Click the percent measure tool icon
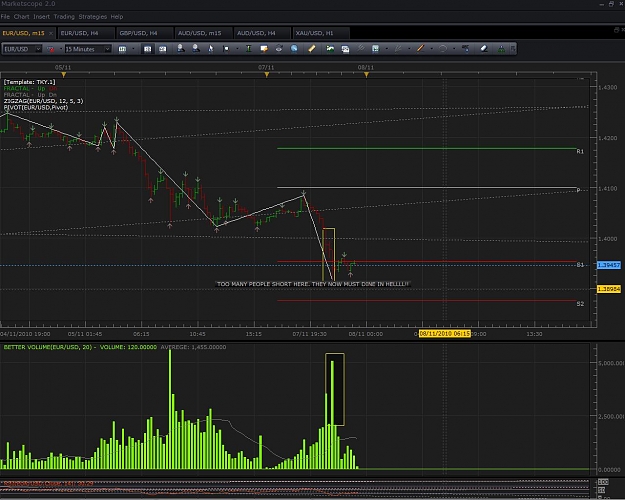This screenshot has width=625, height=500. (465, 49)
